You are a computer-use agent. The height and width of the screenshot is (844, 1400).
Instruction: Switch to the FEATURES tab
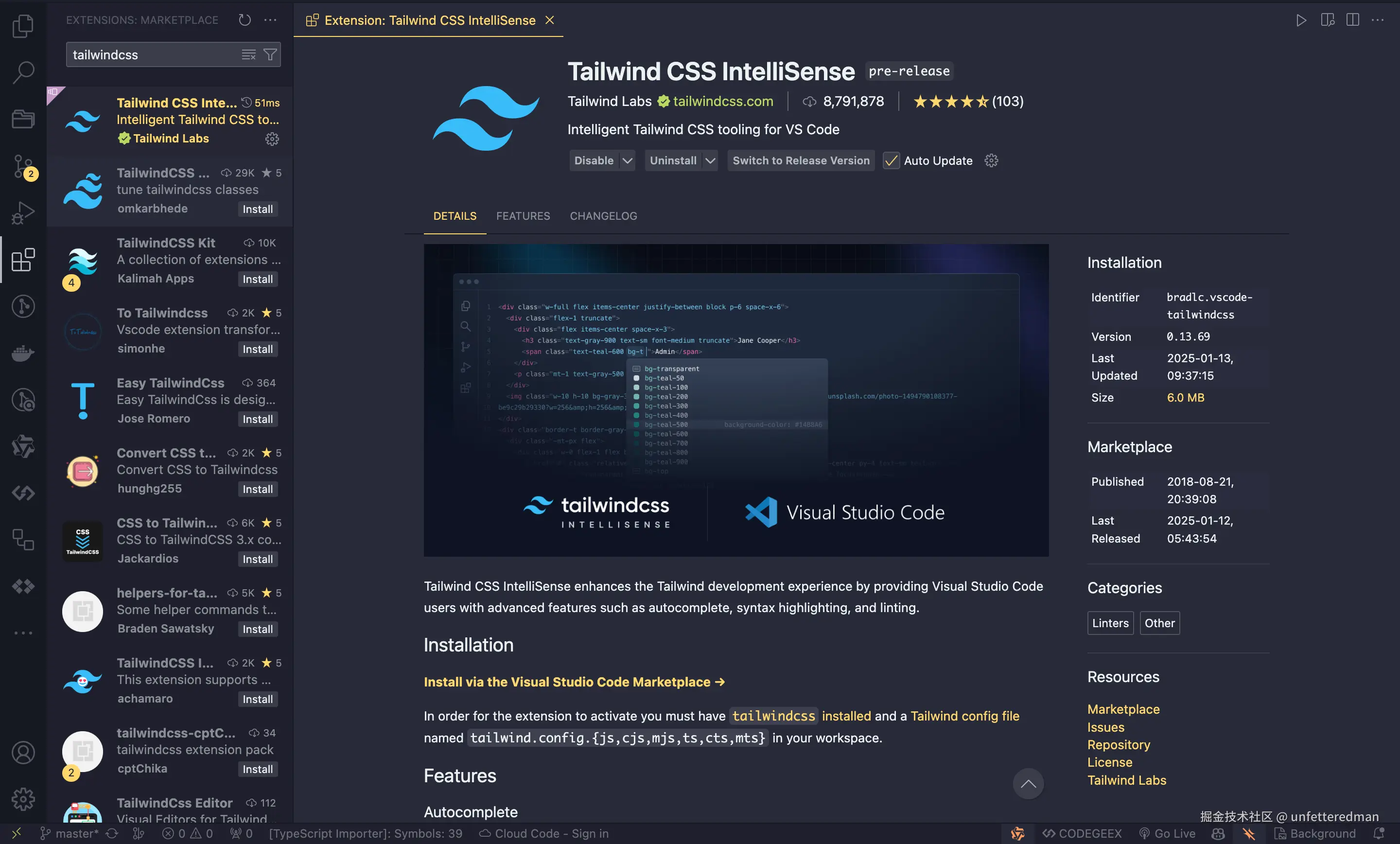point(523,216)
